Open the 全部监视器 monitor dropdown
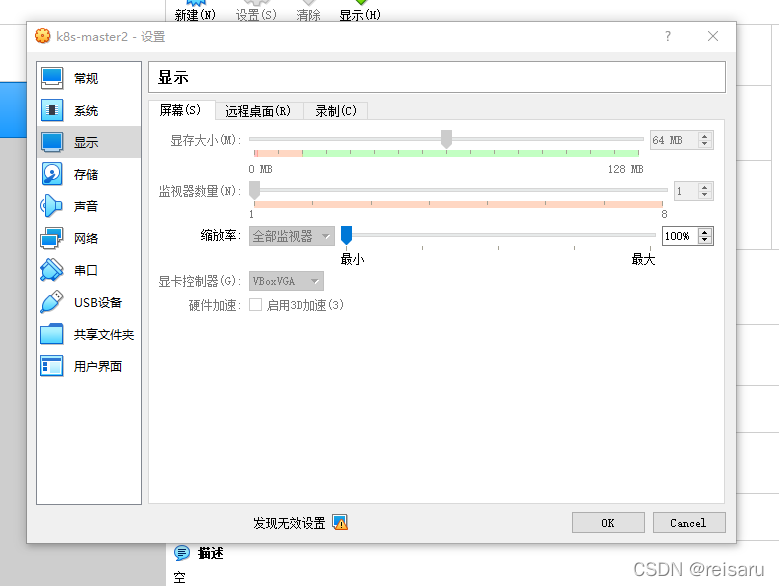 [x=292, y=236]
